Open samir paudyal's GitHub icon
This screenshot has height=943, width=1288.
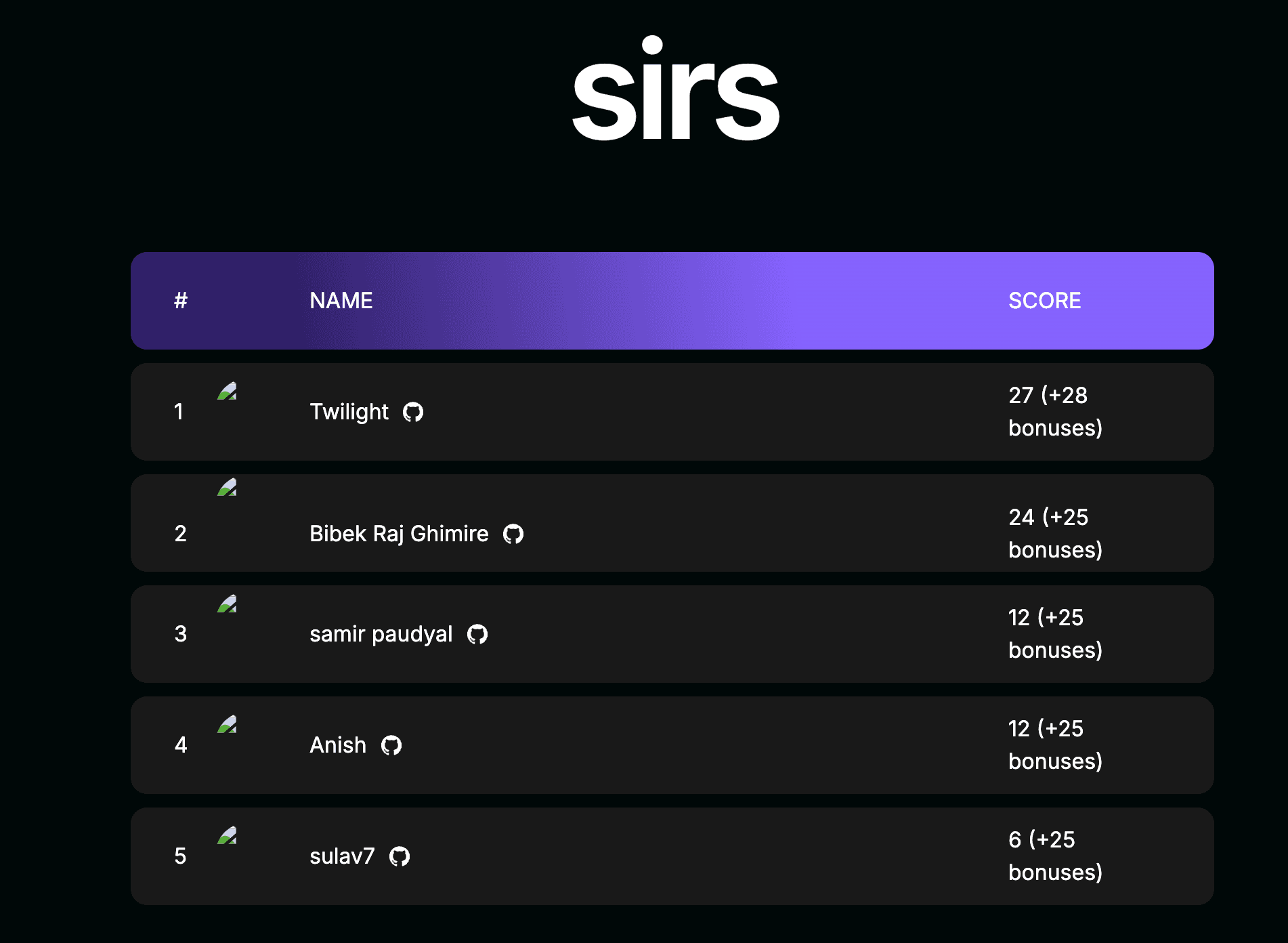pos(477,634)
